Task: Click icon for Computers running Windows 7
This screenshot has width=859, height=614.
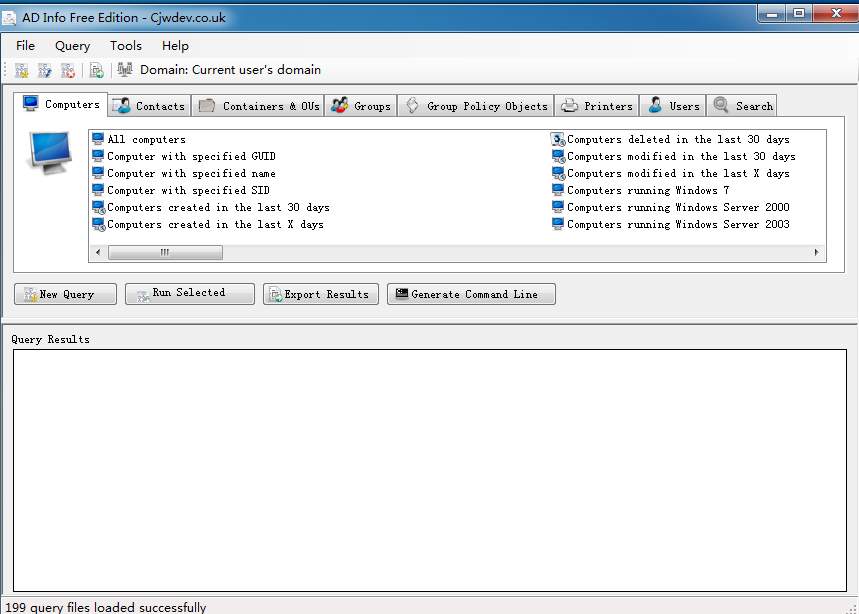Action: point(558,190)
